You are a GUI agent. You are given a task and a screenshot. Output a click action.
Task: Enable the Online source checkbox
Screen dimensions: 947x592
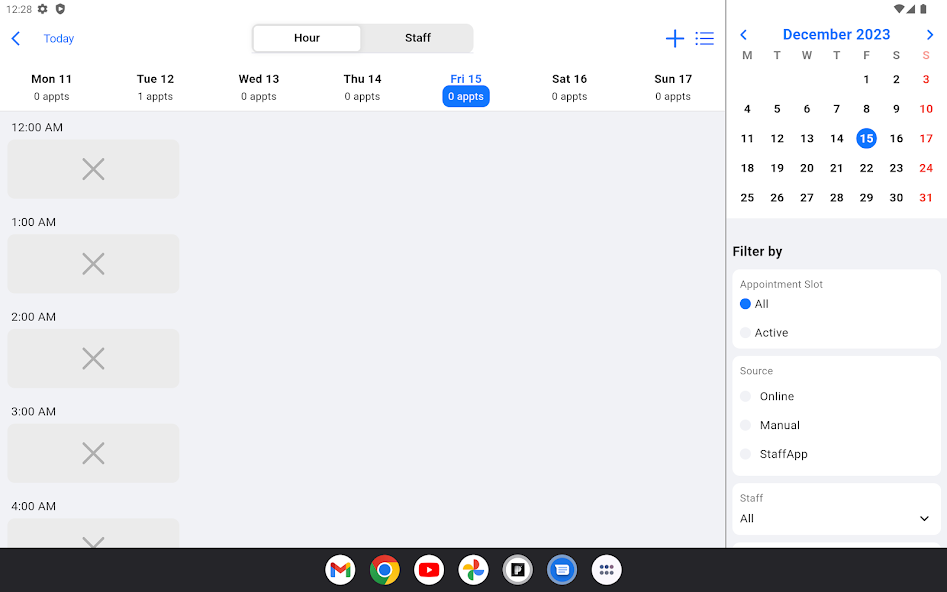(745, 396)
